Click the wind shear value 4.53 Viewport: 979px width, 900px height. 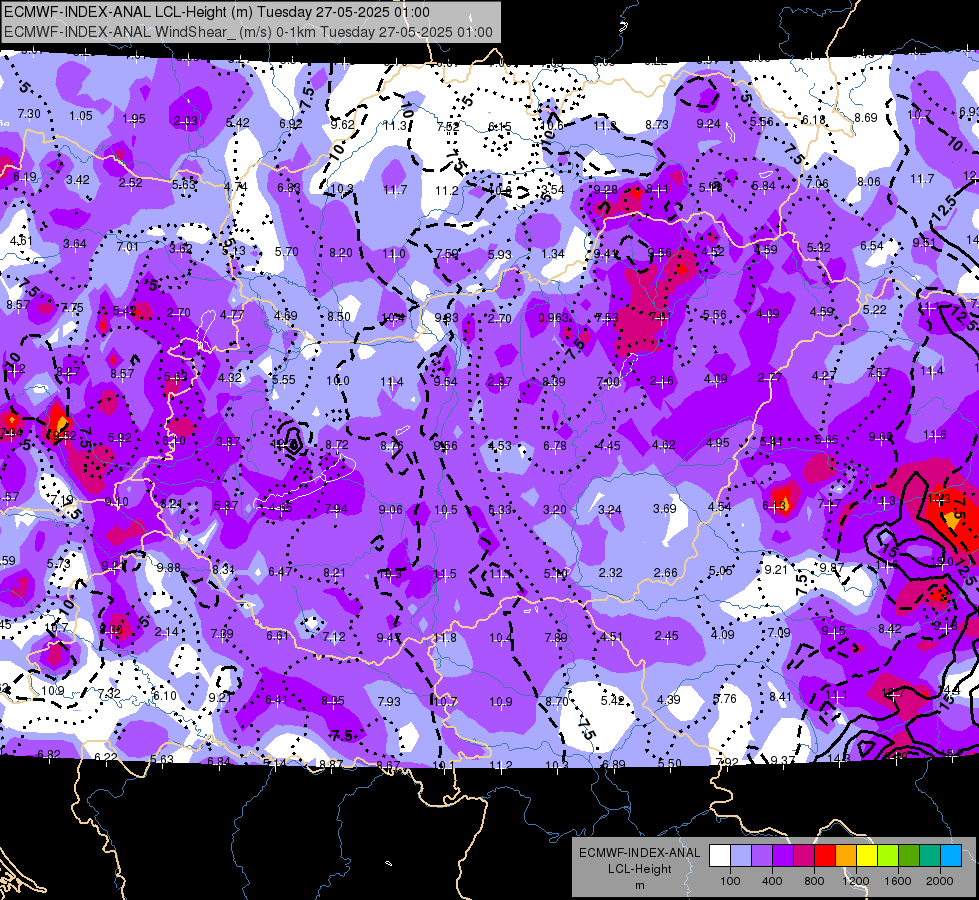499,445
